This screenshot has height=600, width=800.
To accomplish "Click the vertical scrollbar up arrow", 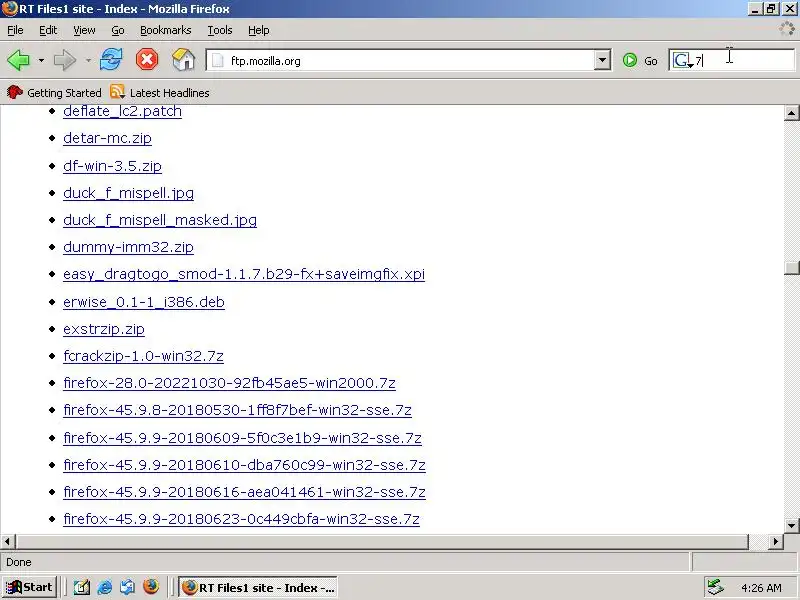I will click(x=791, y=113).
